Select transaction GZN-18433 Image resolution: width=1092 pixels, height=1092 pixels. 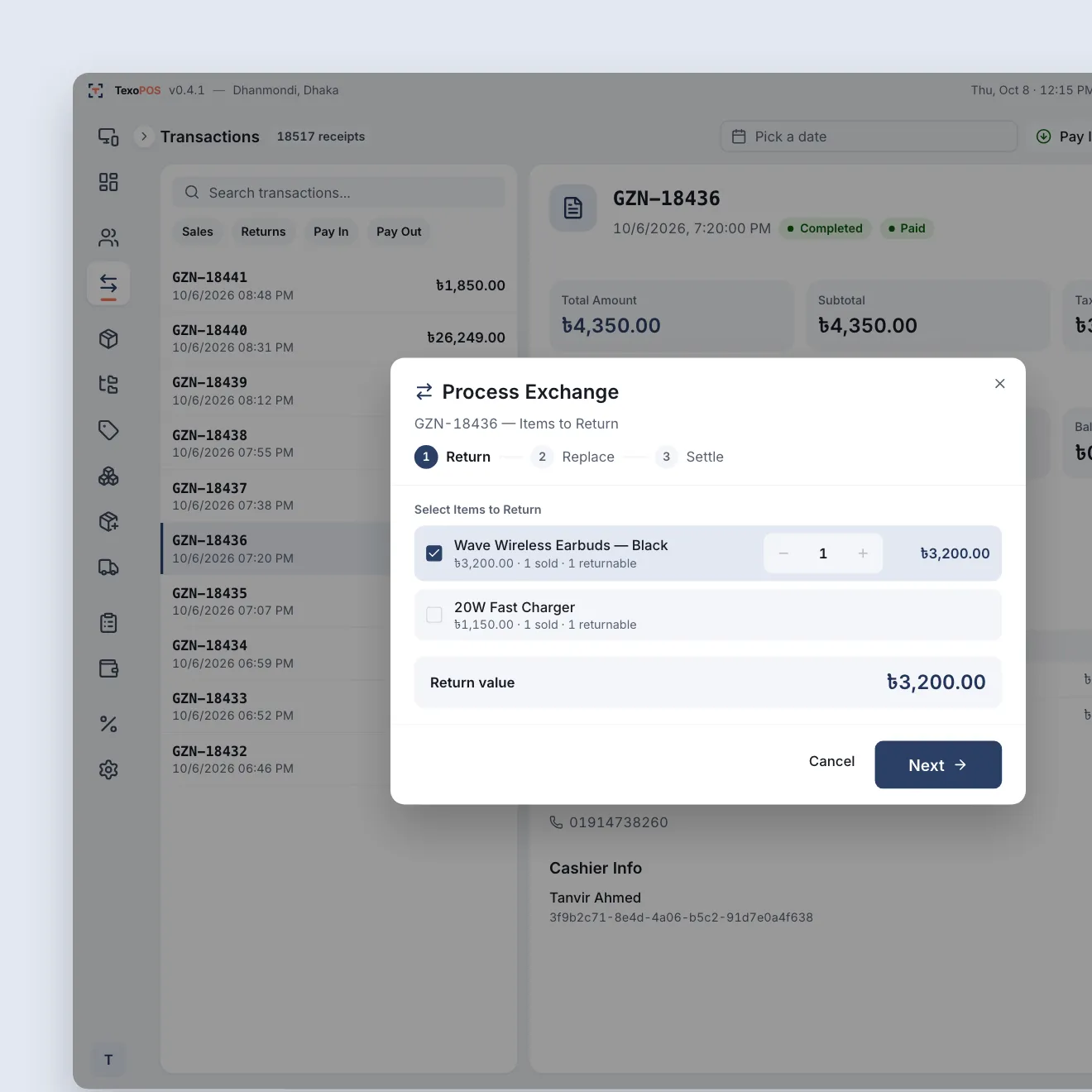pos(275,706)
